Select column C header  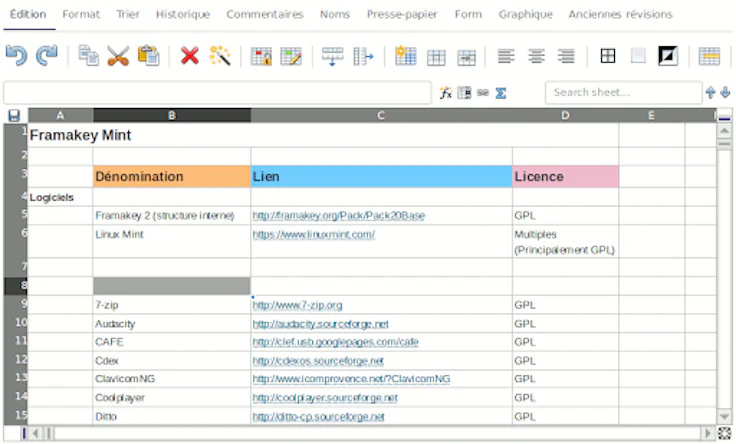[381, 115]
